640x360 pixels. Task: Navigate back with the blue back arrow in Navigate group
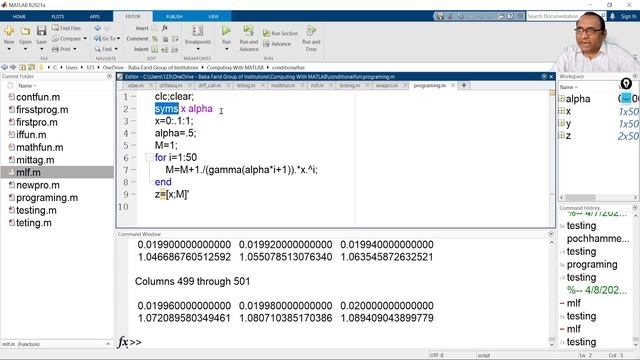point(98,28)
